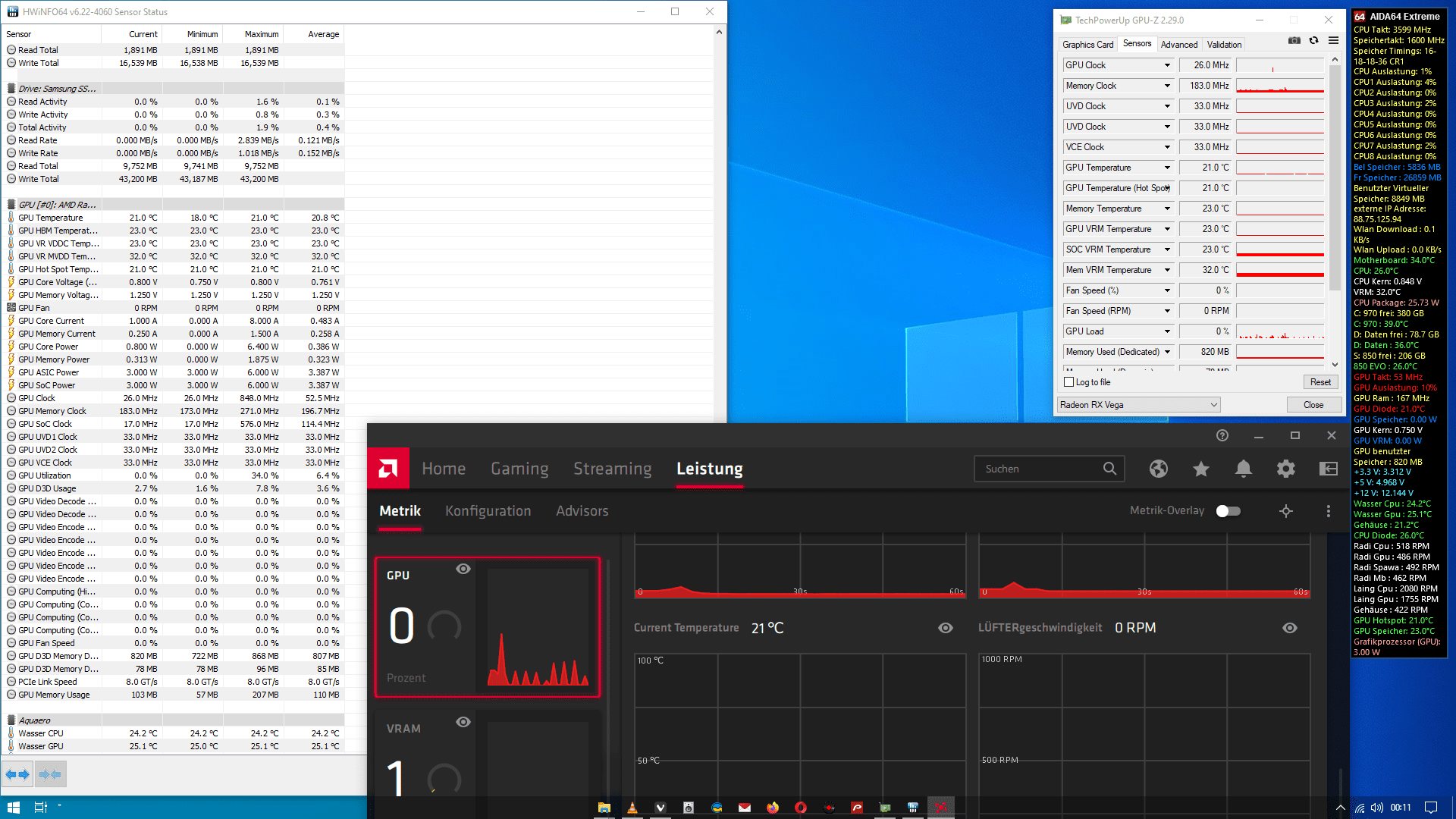Open the favorites star icon
Image resolution: width=1456 pixels, height=819 pixels.
coord(1200,469)
